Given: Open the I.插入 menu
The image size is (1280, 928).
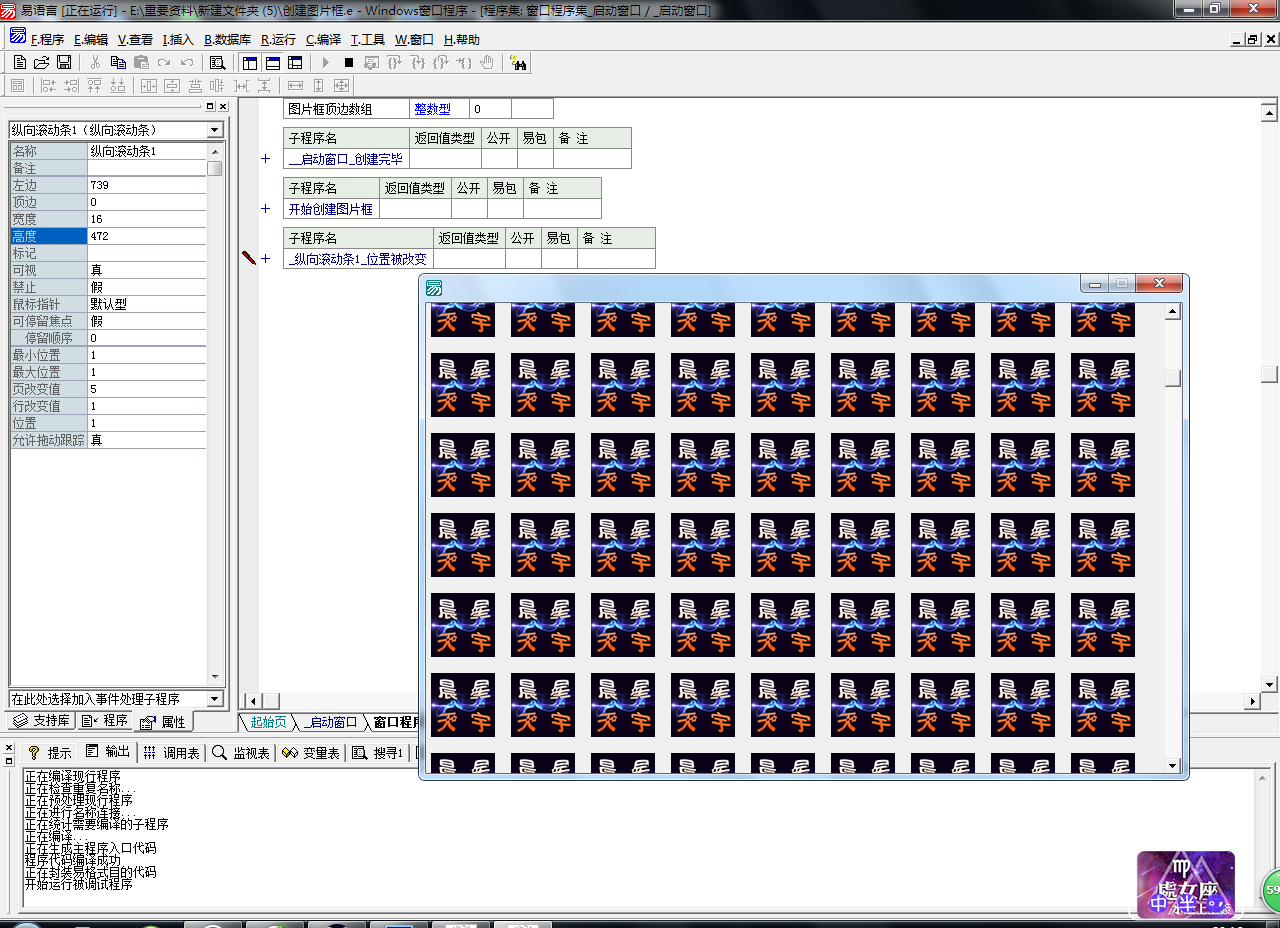Looking at the screenshot, I should click(178, 40).
